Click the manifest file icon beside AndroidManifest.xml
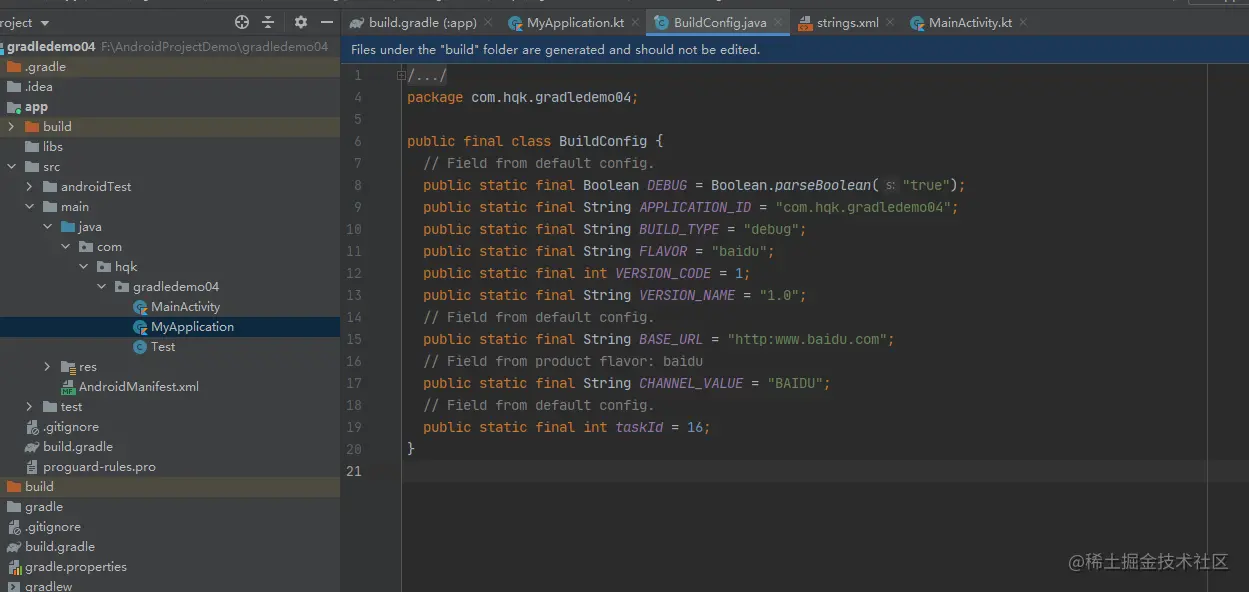 point(68,387)
